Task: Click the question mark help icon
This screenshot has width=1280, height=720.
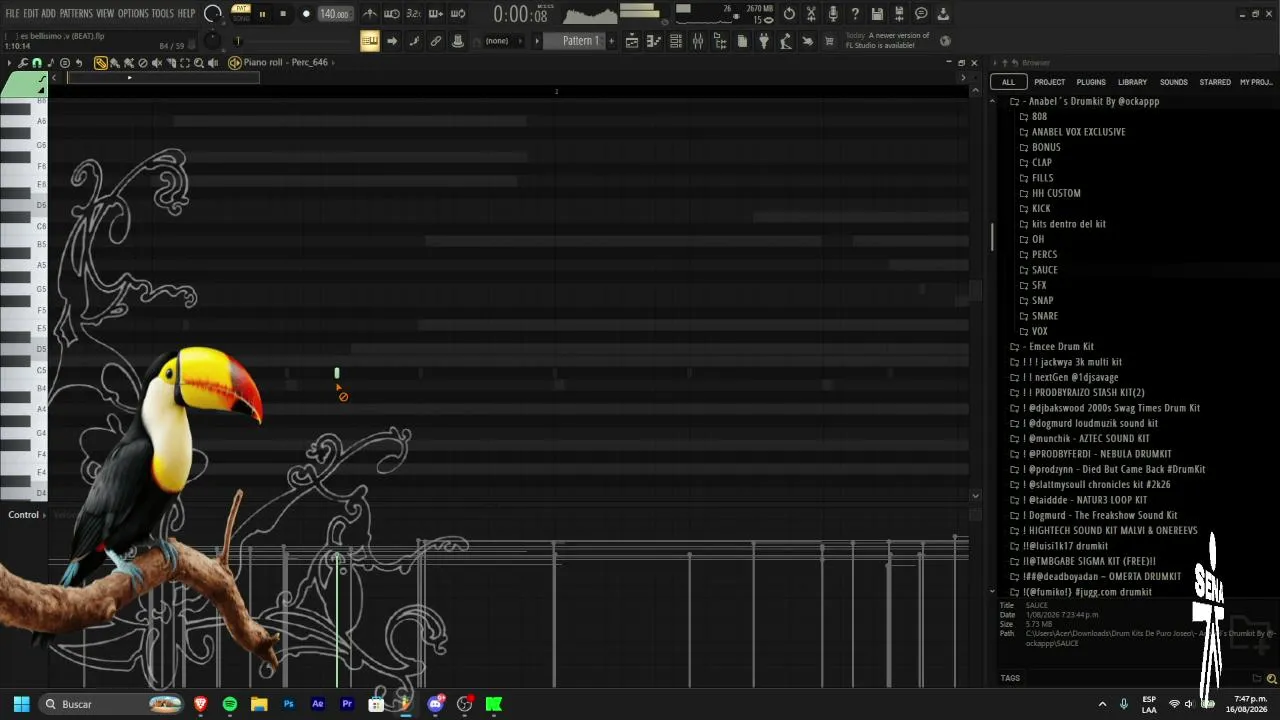Action: tap(855, 14)
